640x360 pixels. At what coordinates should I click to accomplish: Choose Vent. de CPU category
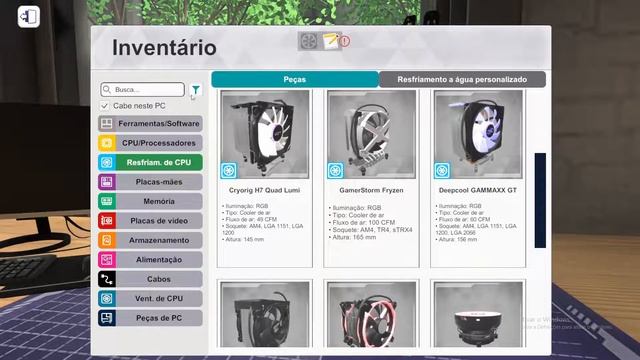coord(150,298)
